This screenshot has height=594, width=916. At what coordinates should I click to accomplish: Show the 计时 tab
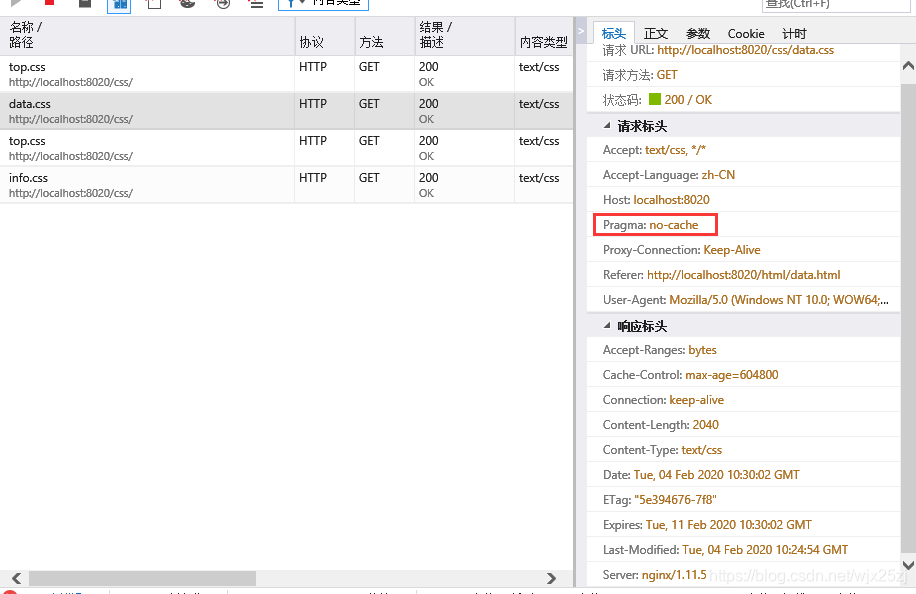(794, 33)
